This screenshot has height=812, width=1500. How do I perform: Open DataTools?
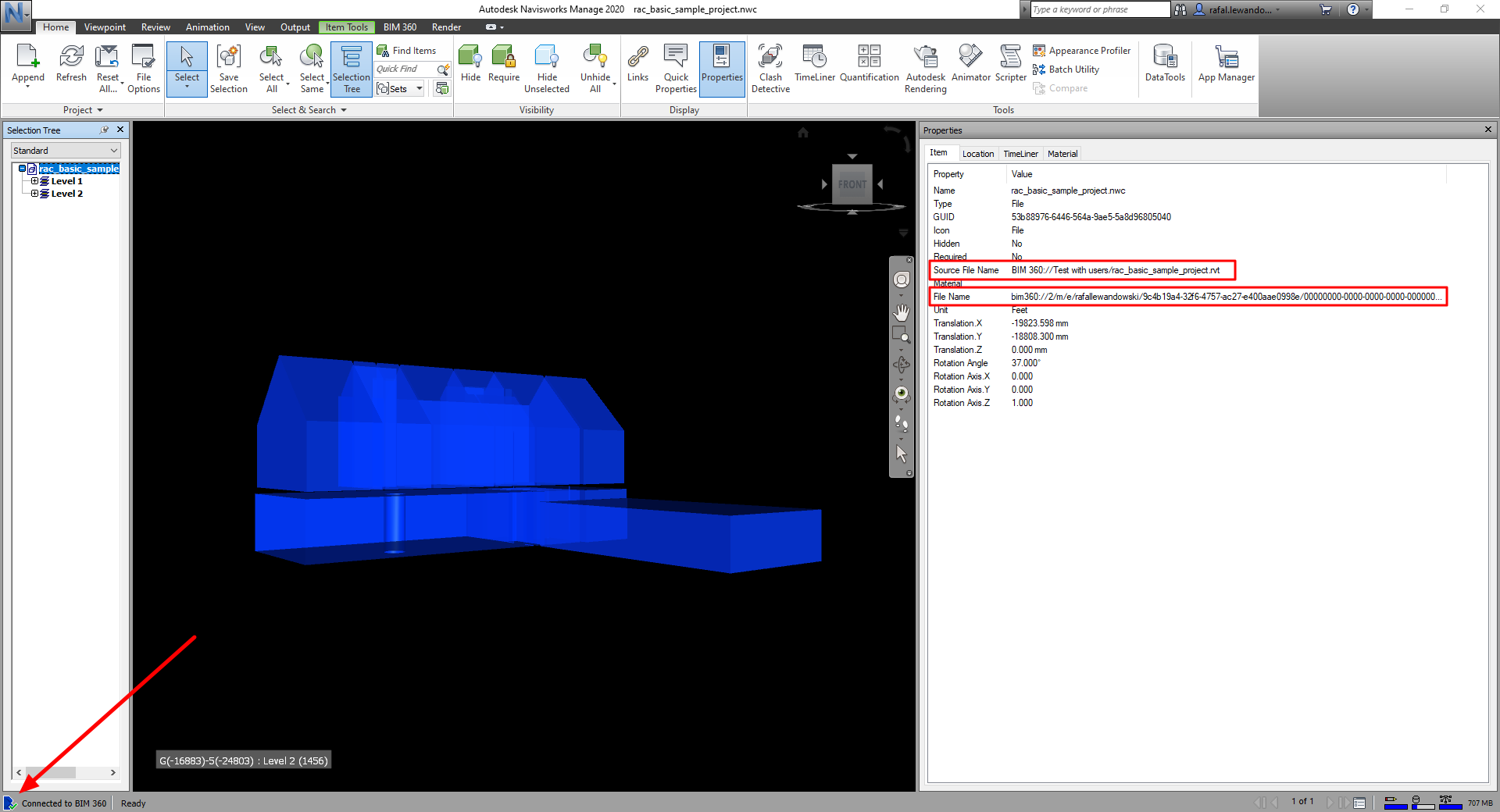pyautogui.click(x=1165, y=64)
